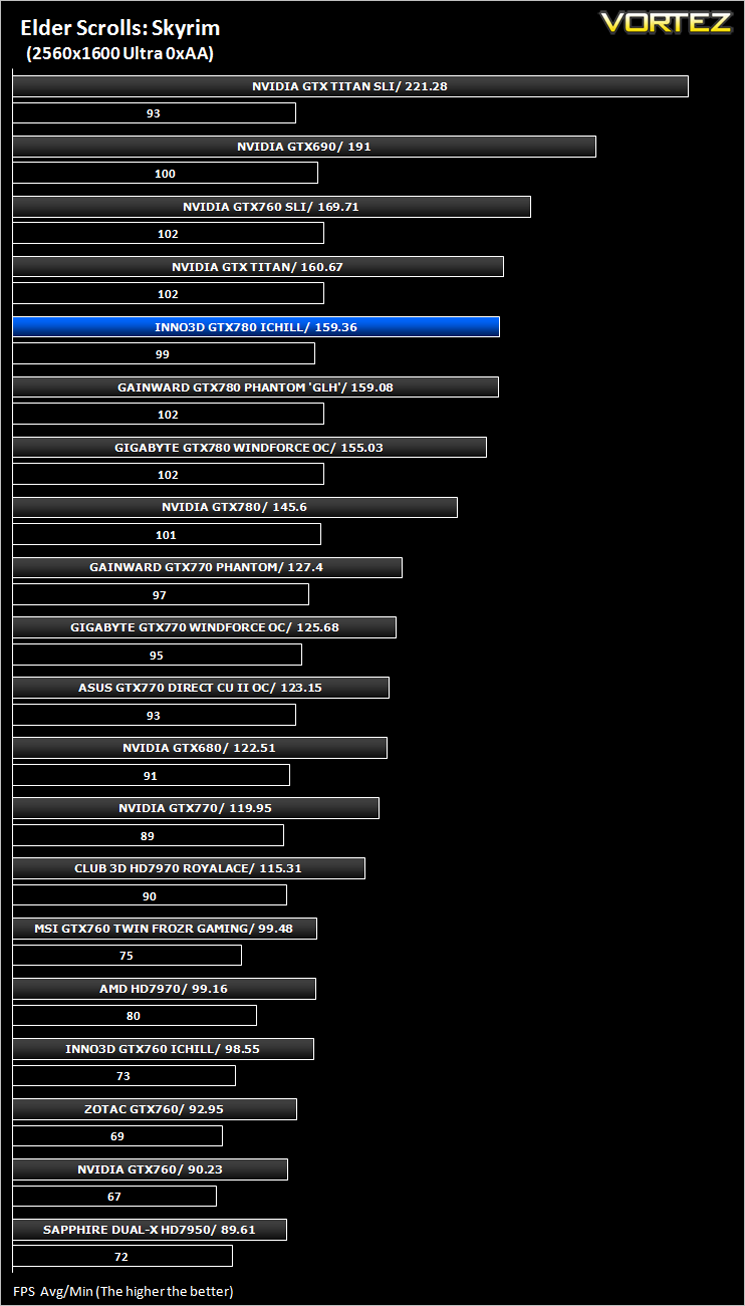Click the minimum FPS 100 bar under GTX690
Image resolution: width=745 pixels, height=1306 pixels.
point(165,174)
